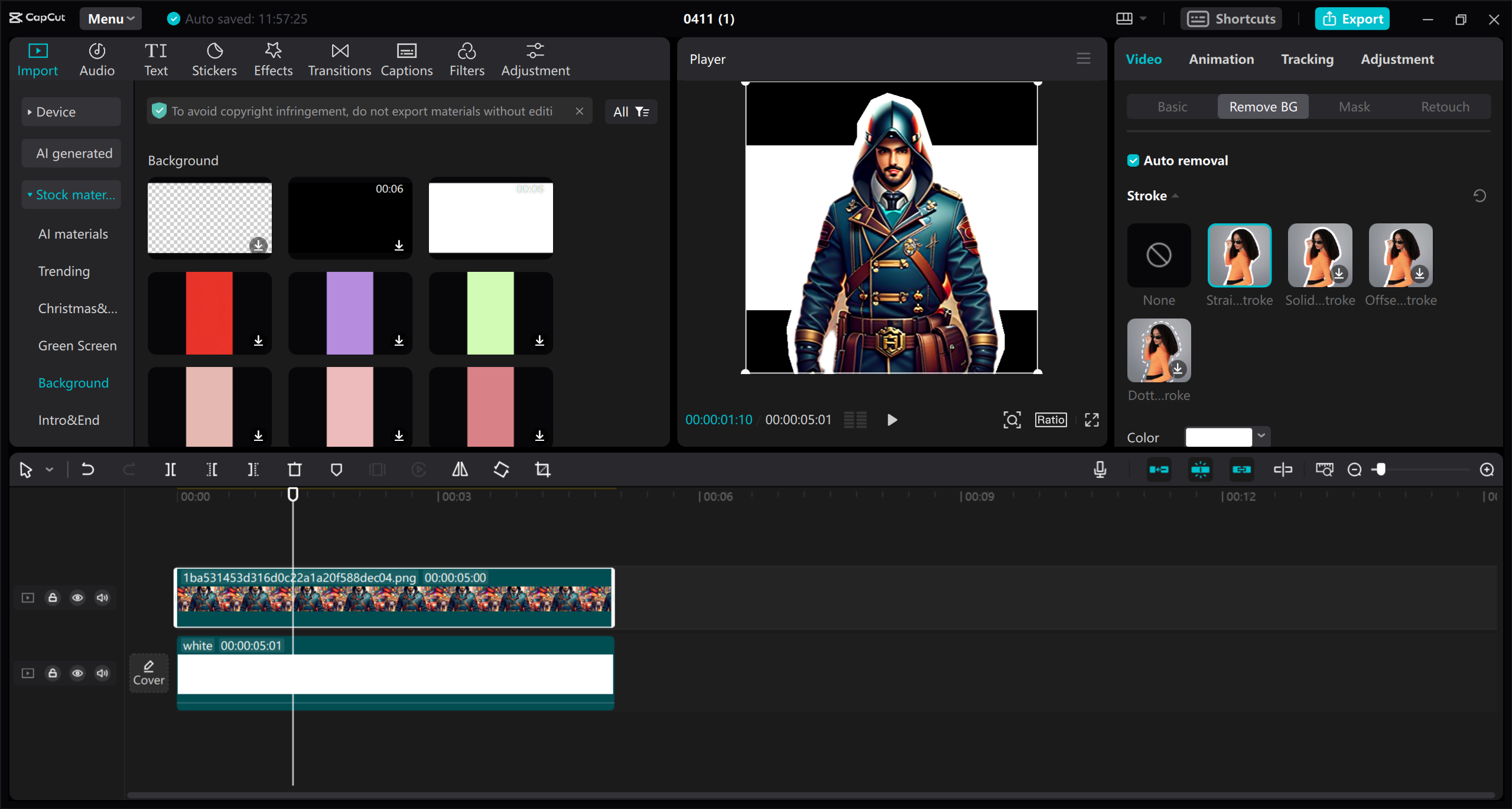The height and width of the screenshot is (809, 1512).
Task: Click the Mask icon in the timeline toolbar
Action: click(336, 469)
